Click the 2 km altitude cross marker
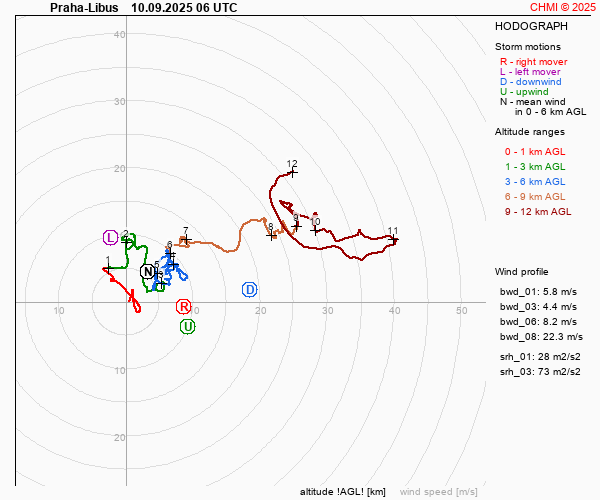The height and width of the screenshot is (500, 600). [126, 241]
